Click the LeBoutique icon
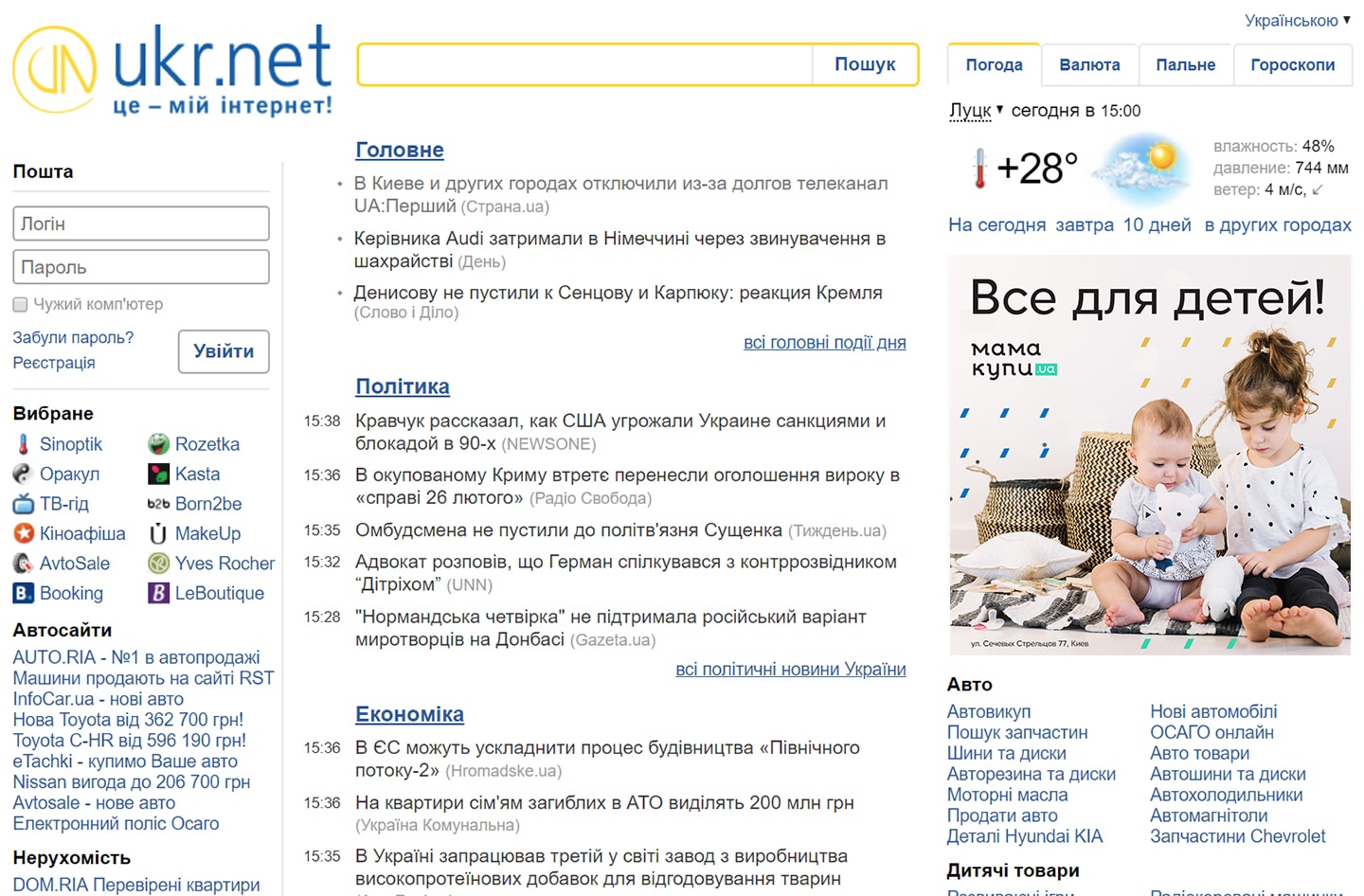The height and width of the screenshot is (896, 1364). 158,593
